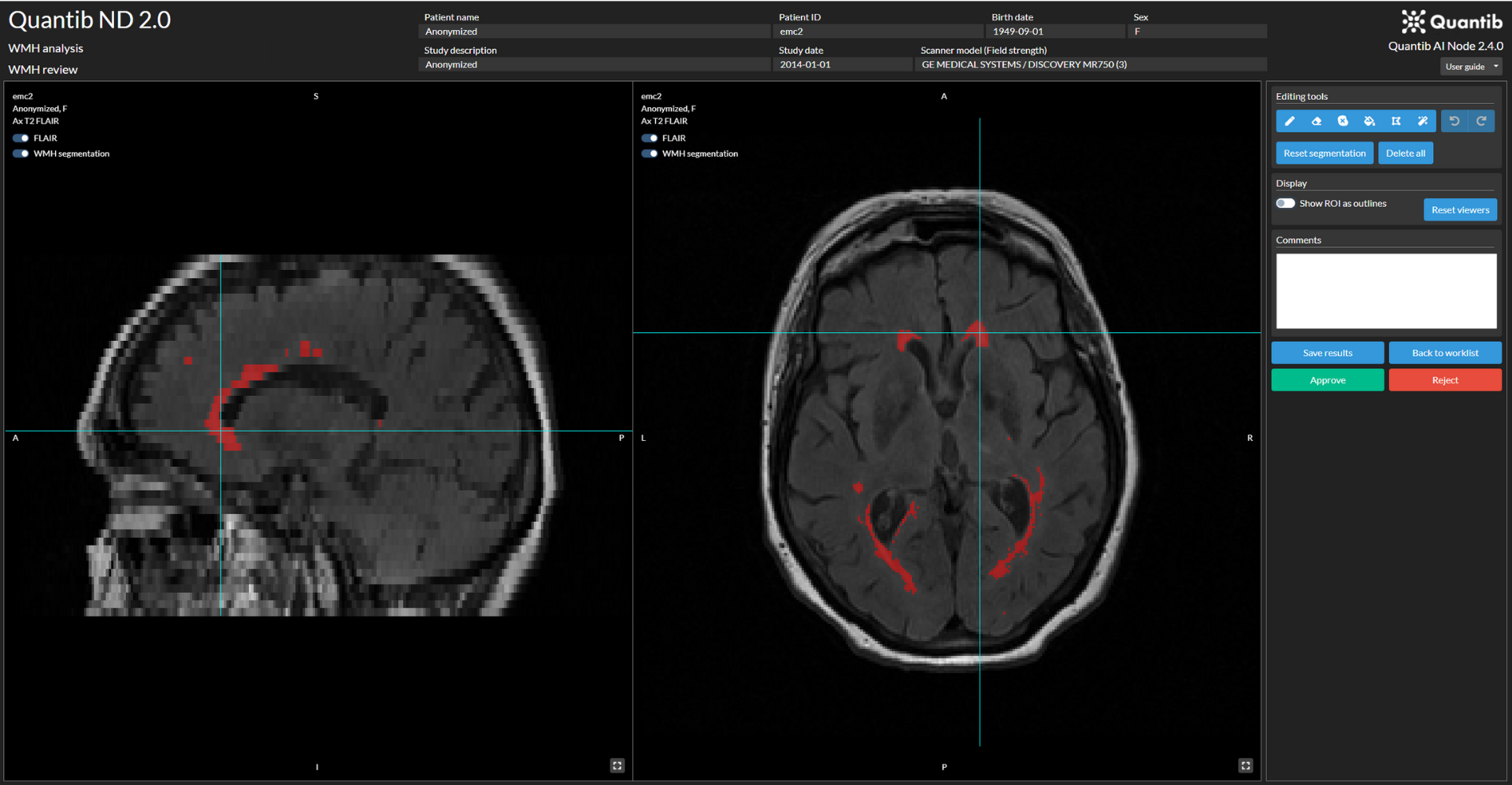Image resolution: width=1512 pixels, height=785 pixels.
Task: Hide WMH segmentation in the axial viewer
Action: pos(649,153)
